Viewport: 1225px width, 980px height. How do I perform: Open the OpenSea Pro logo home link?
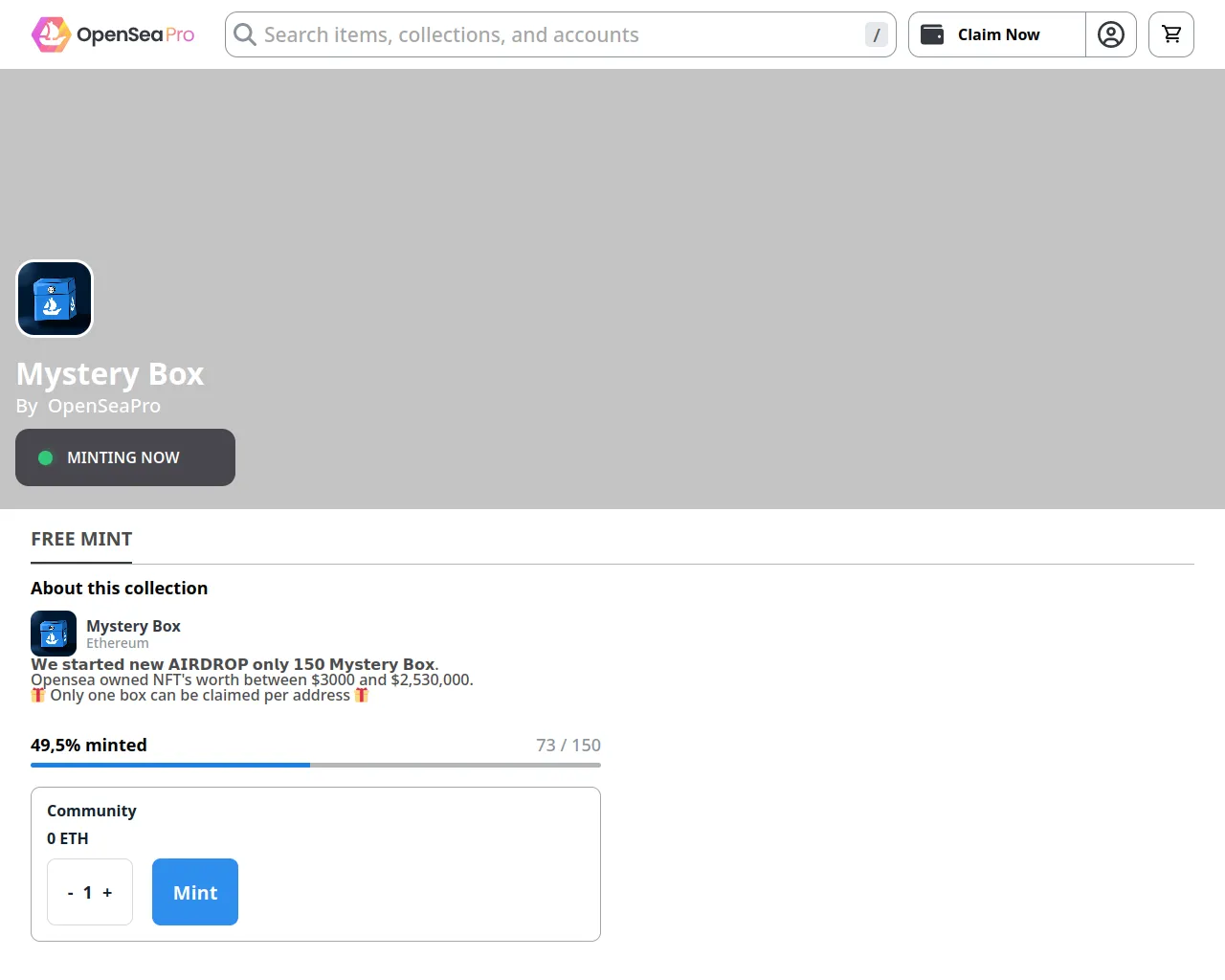click(113, 34)
